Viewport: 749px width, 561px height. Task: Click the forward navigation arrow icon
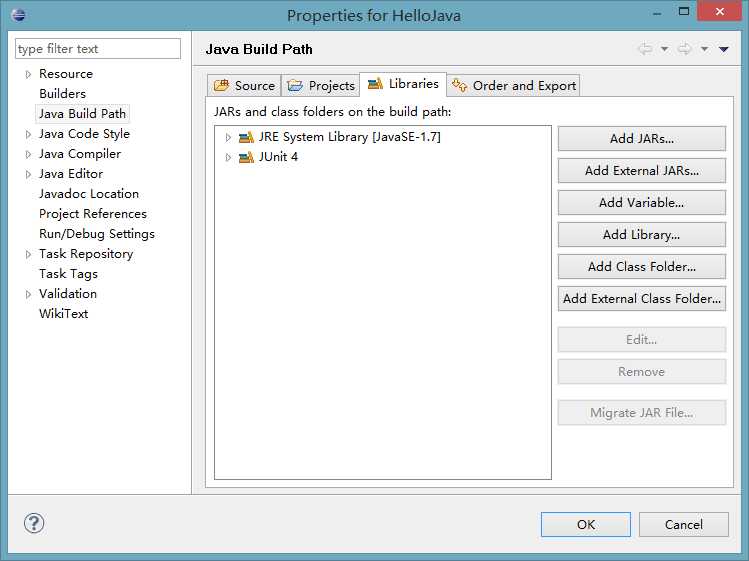tap(685, 49)
